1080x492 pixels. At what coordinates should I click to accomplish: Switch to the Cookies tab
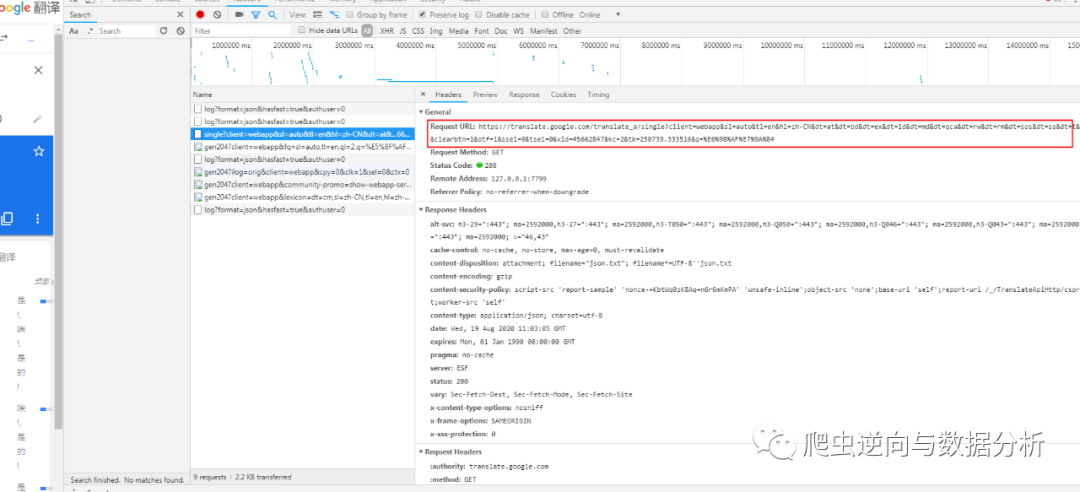(563, 94)
